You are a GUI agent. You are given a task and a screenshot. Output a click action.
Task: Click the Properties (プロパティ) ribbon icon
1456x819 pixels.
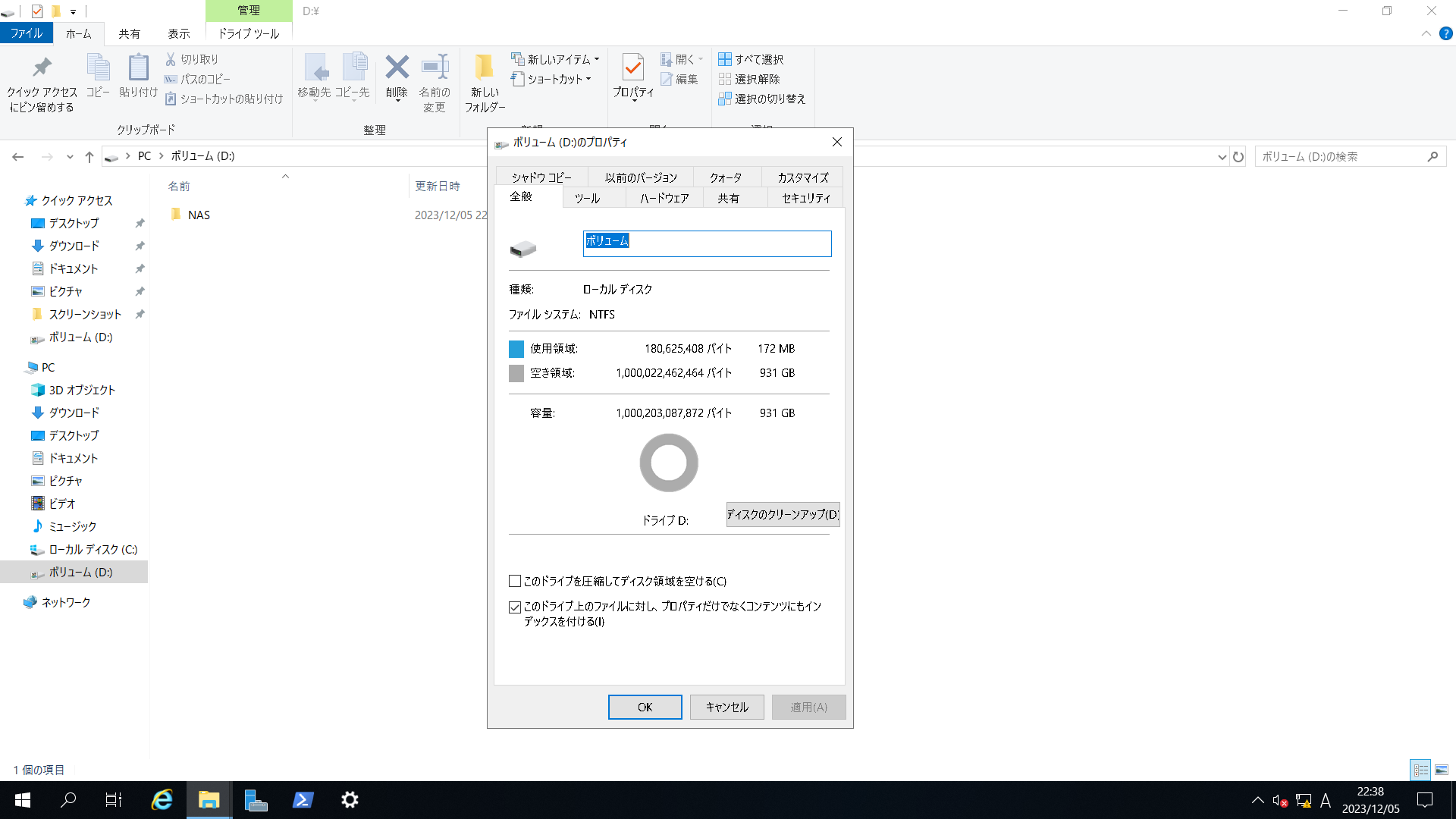[x=632, y=68]
